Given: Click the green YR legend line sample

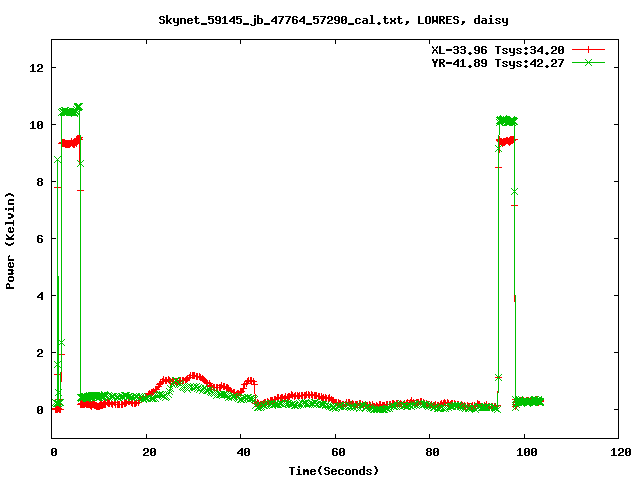Looking at the screenshot, I should coord(588,62).
